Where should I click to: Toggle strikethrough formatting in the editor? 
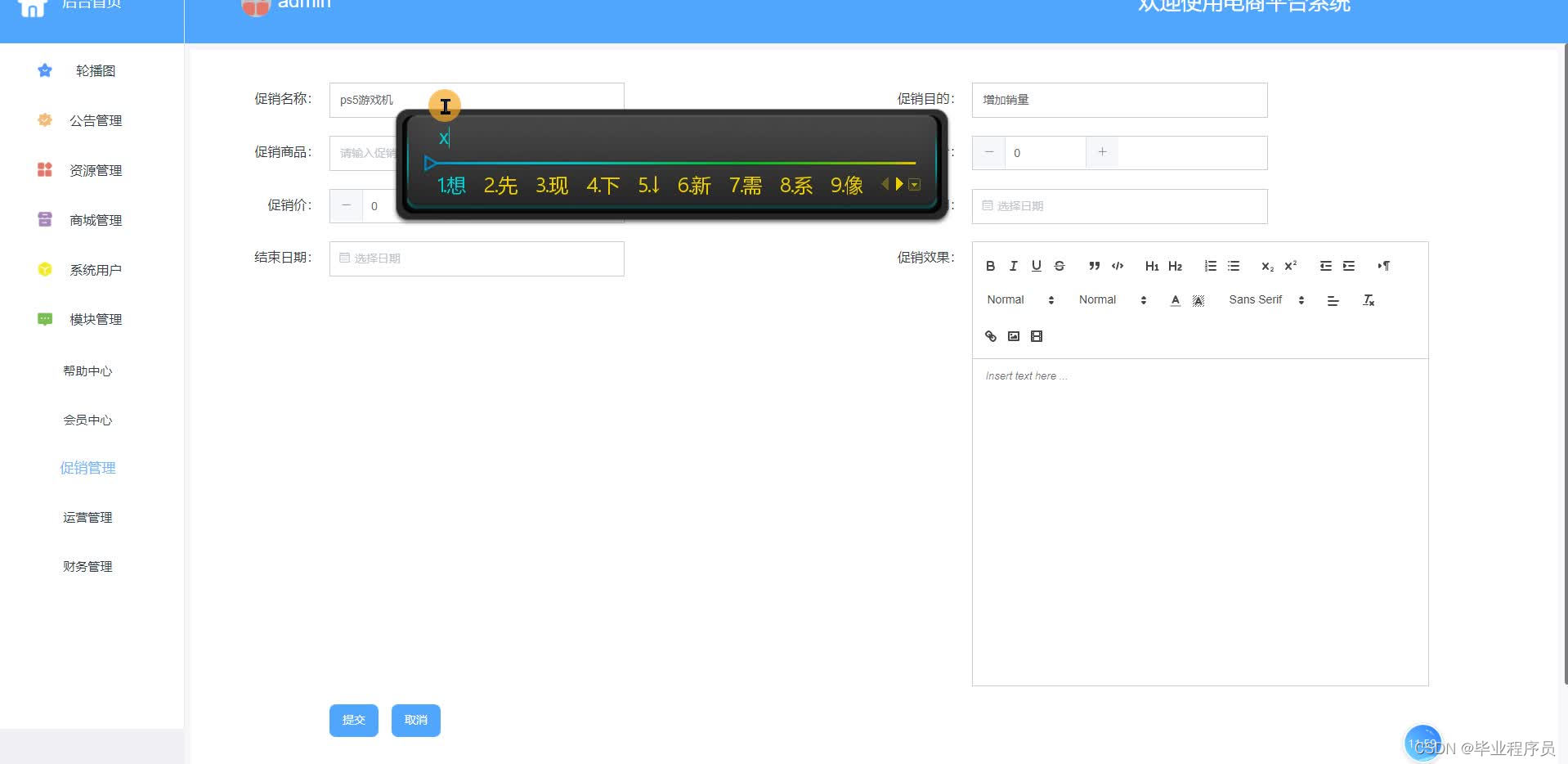(x=1060, y=266)
